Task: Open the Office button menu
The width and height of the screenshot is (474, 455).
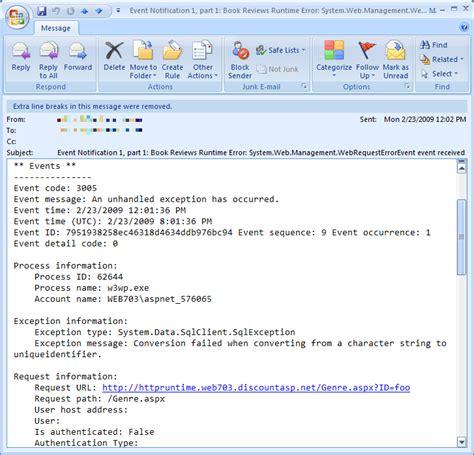Action: (17, 18)
